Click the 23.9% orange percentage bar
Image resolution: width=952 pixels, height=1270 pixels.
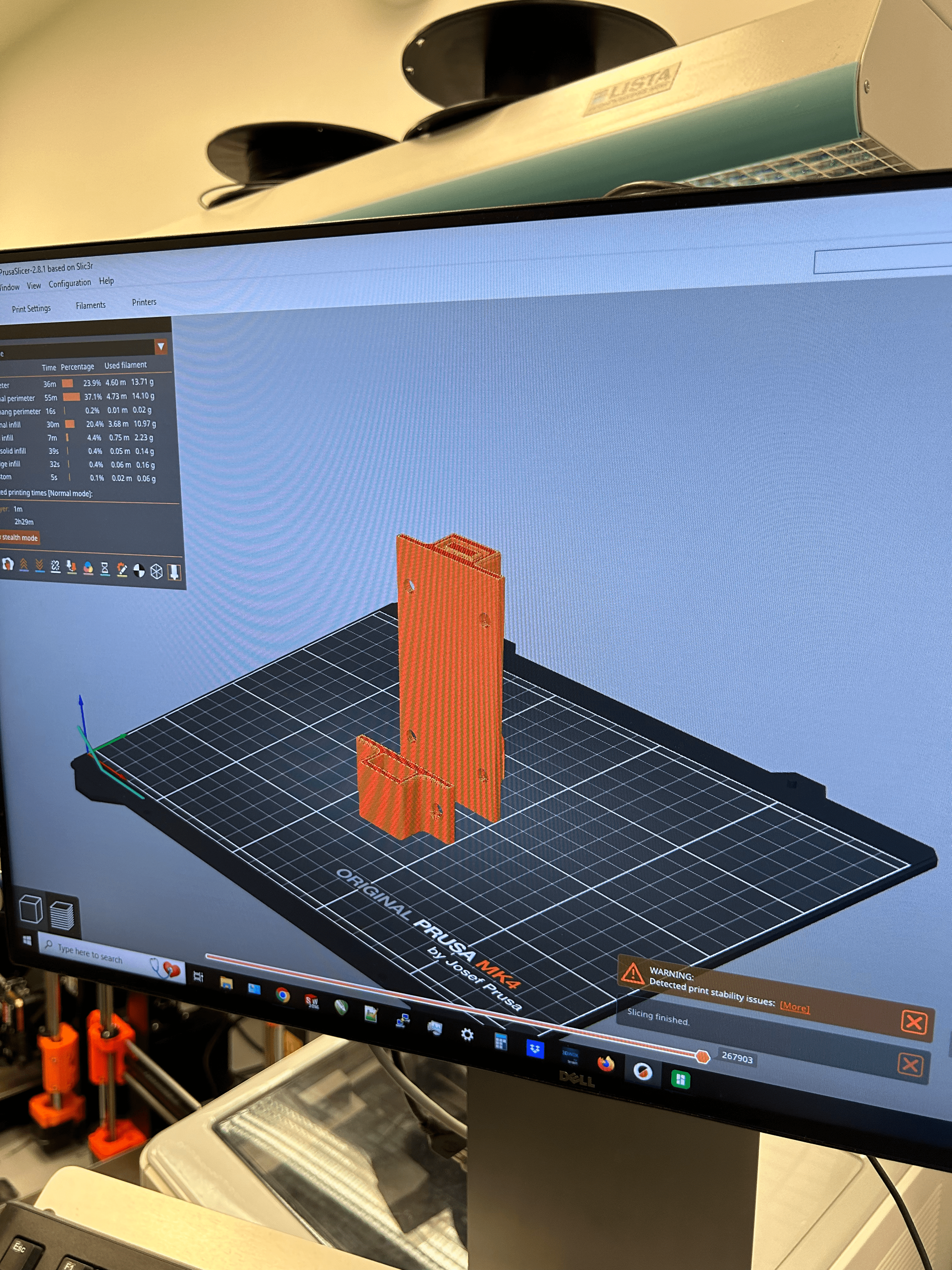pyautogui.click(x=68, y=383)
